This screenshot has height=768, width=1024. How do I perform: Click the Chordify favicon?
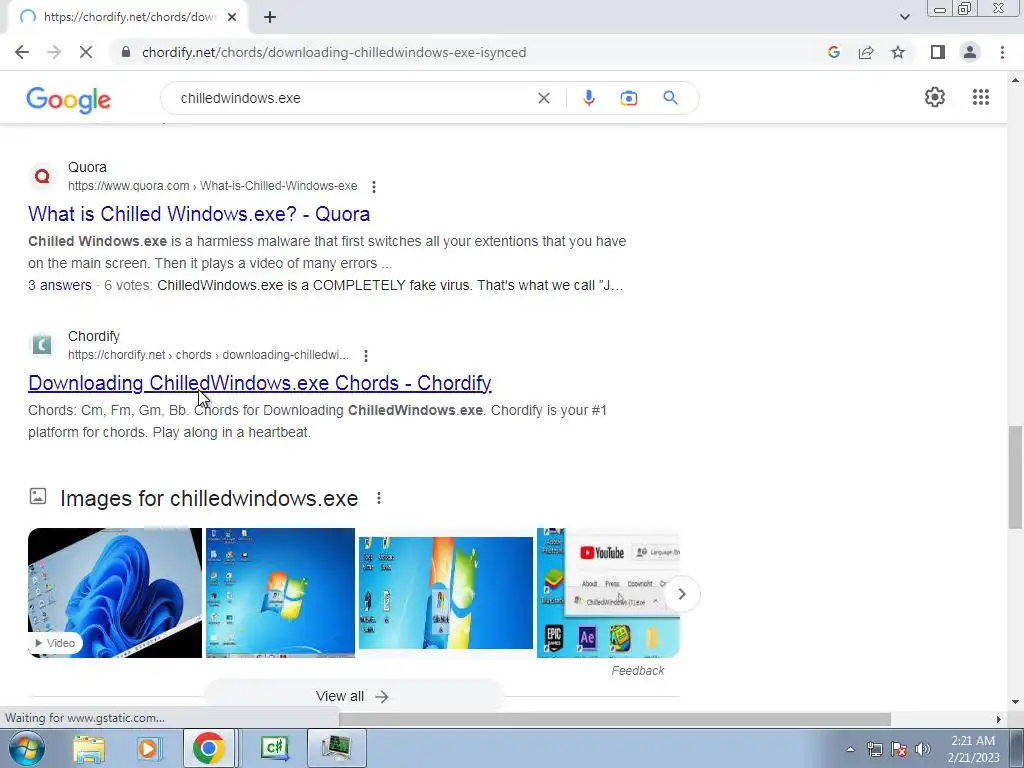pos(42,344)
